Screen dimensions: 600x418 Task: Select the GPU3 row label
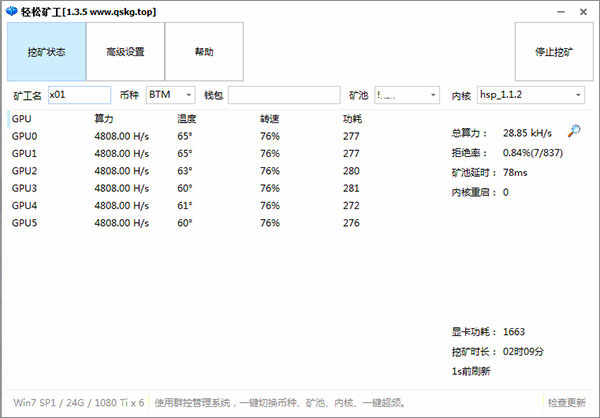24,188
